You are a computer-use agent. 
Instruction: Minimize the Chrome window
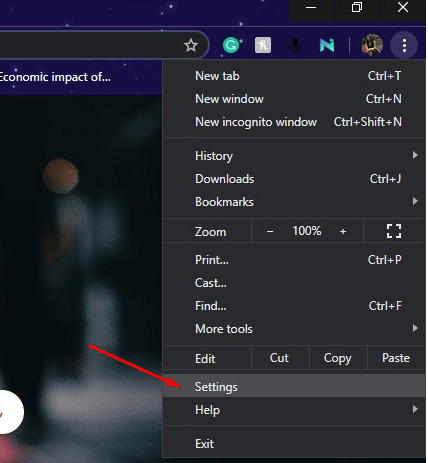[x=311, y=8]
